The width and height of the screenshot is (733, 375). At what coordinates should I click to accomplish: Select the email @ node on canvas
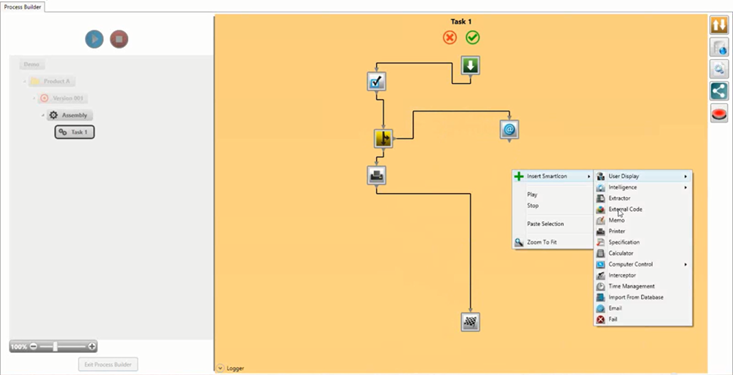[509, 130]
